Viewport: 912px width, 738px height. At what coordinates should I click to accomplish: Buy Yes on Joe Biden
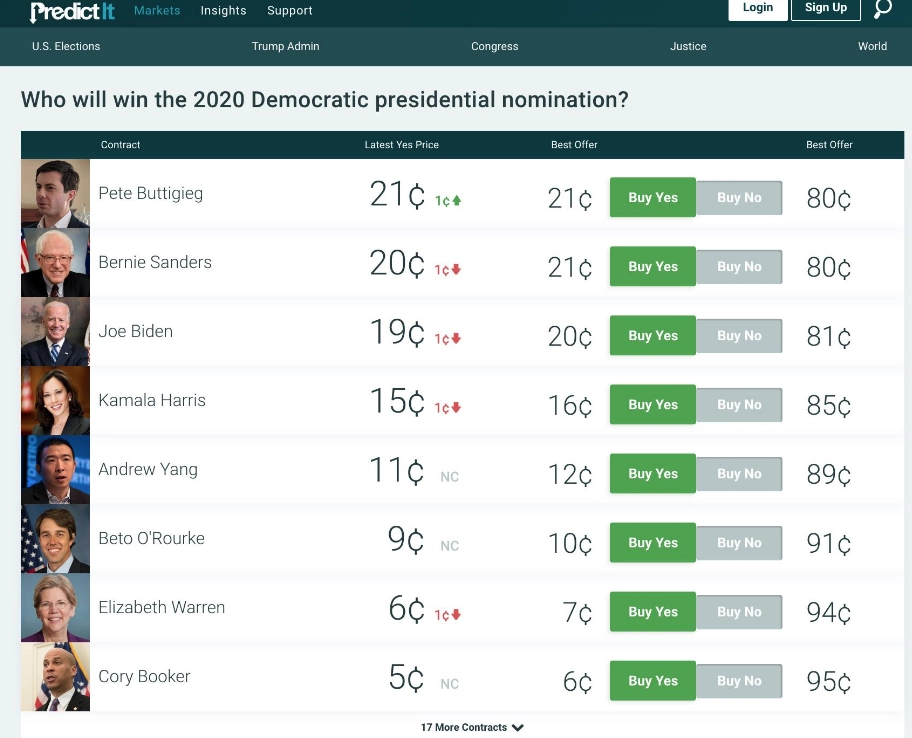tap(653, 336)
